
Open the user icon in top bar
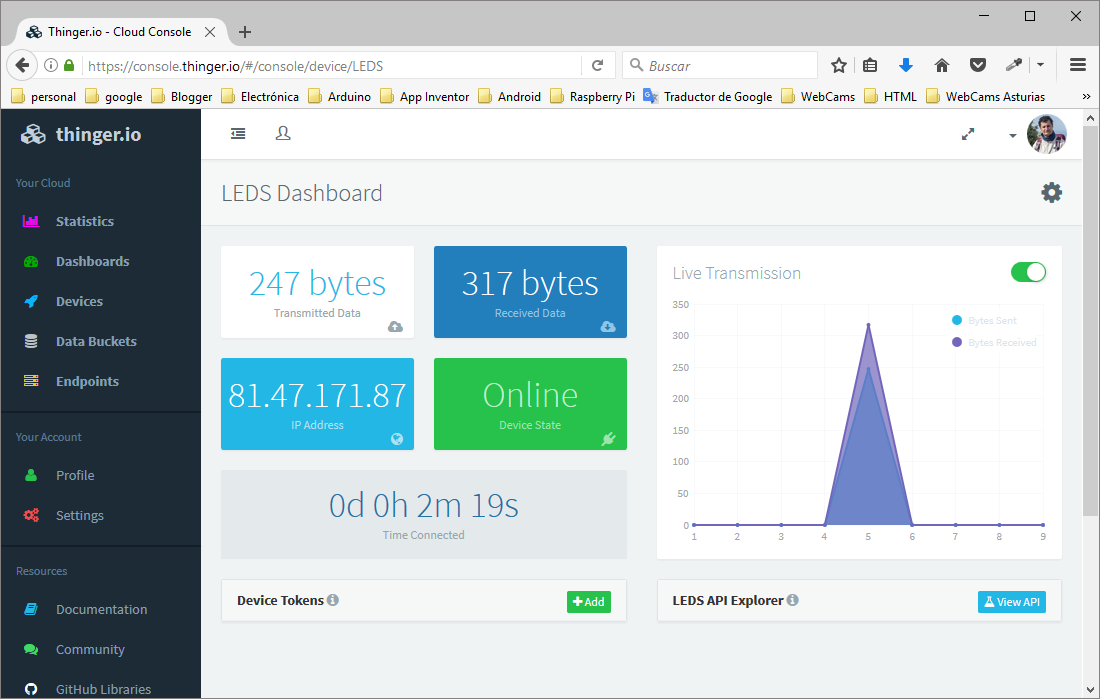(283, 133)
